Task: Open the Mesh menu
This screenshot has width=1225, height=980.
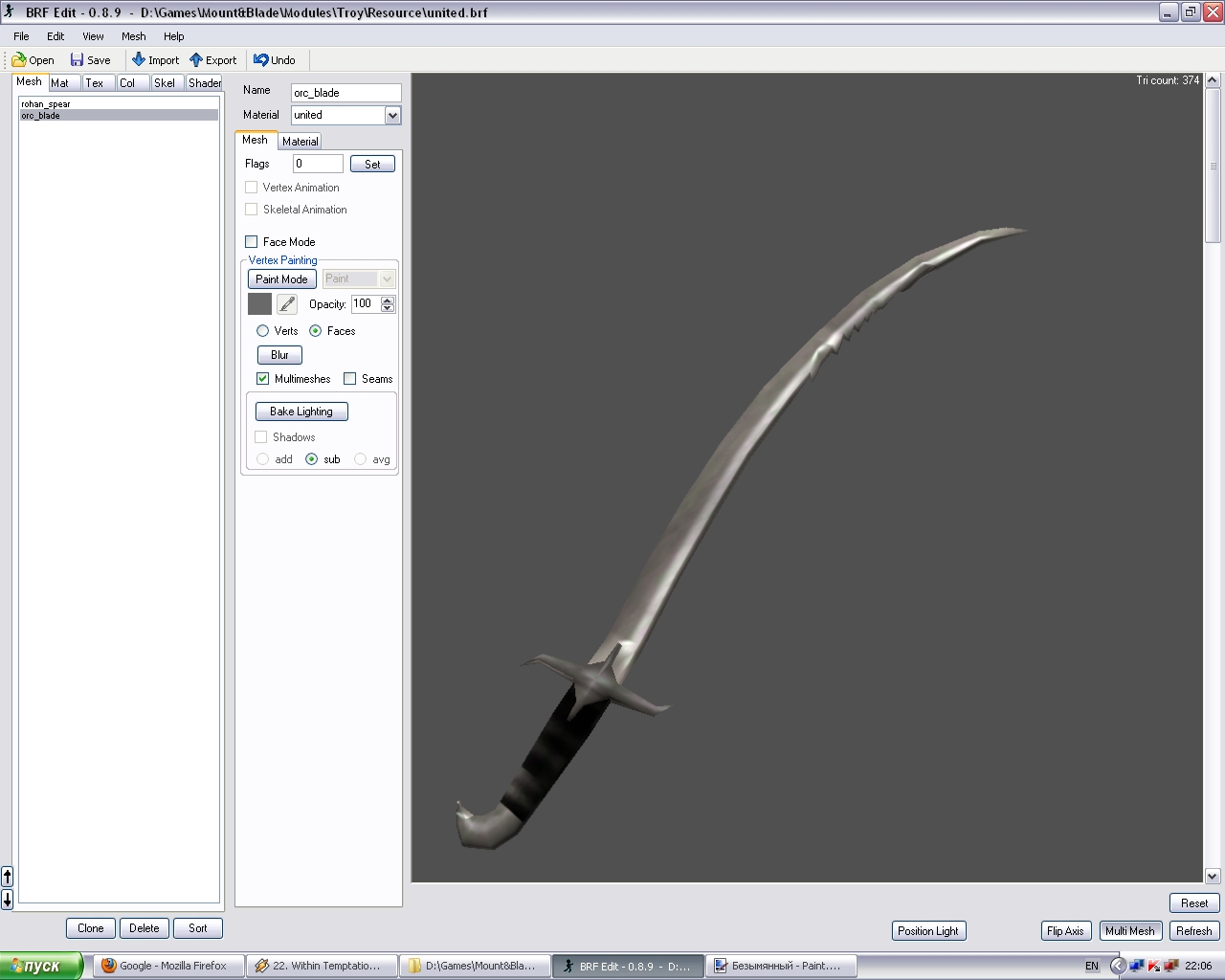Action: pos(134,36)
